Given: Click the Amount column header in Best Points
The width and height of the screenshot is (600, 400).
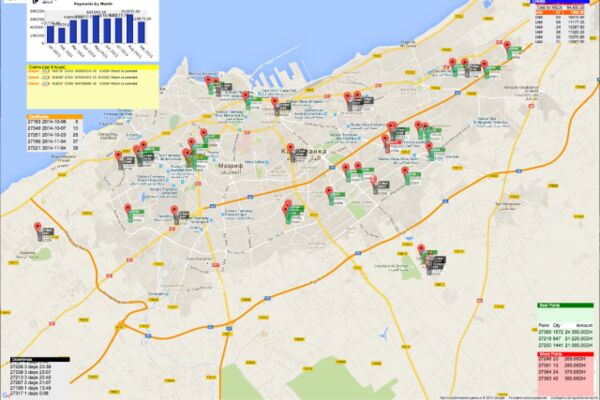Looking at the screenshot, I should pyautogui.click(x=584, y=325).
